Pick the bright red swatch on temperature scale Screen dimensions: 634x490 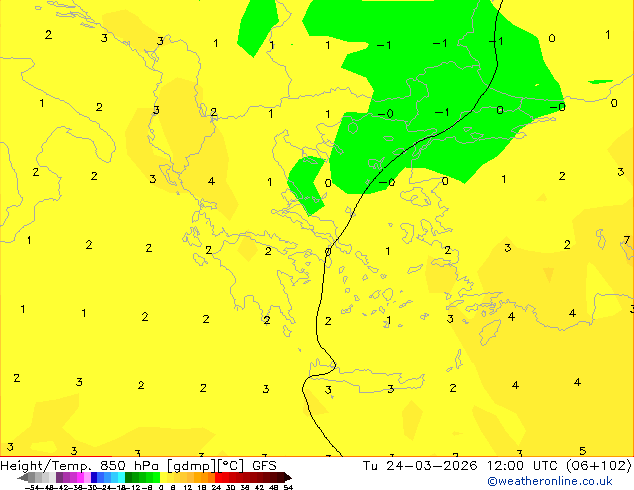point(218,477)
